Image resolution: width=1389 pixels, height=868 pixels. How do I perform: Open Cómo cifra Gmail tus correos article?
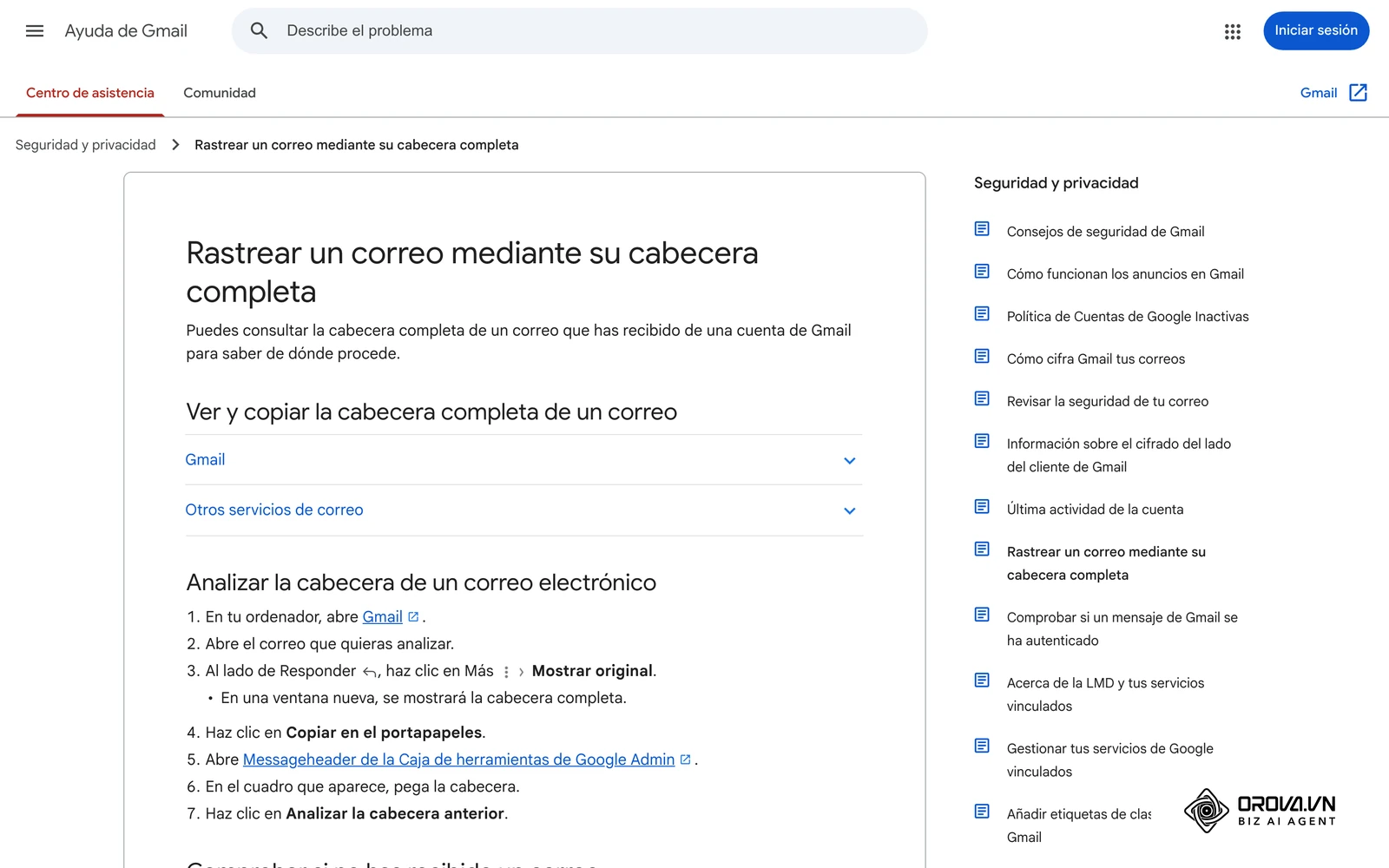tap(1096, 359)
